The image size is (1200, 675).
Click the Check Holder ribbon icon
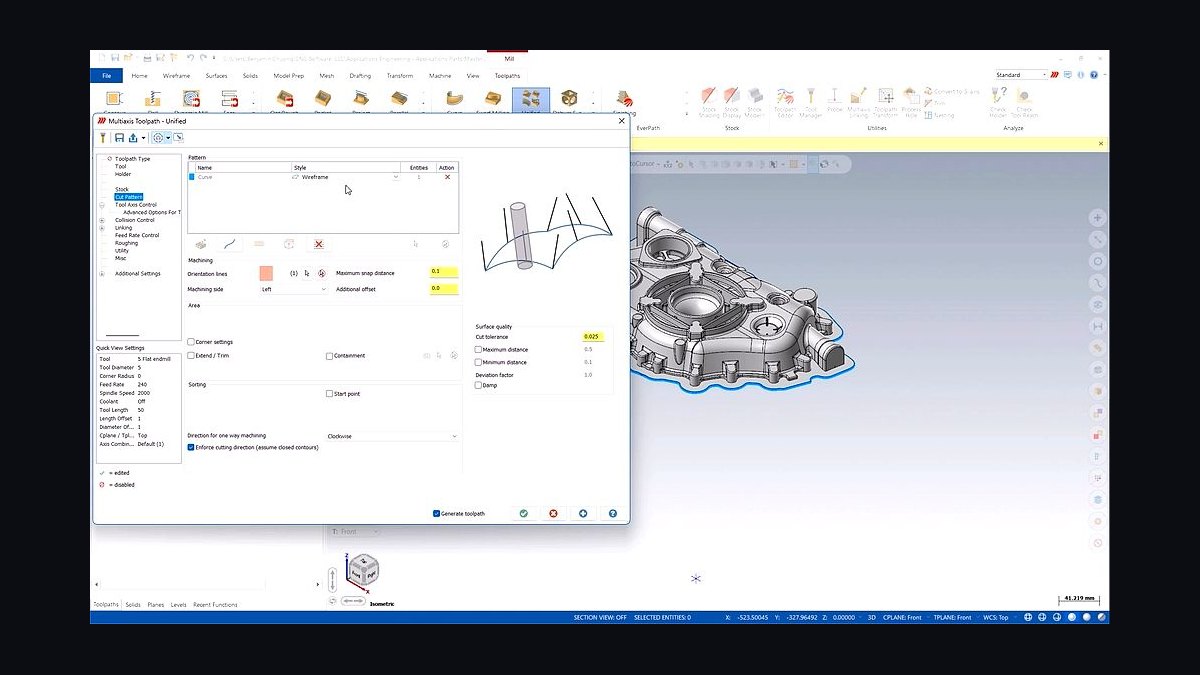pos(998,101)
